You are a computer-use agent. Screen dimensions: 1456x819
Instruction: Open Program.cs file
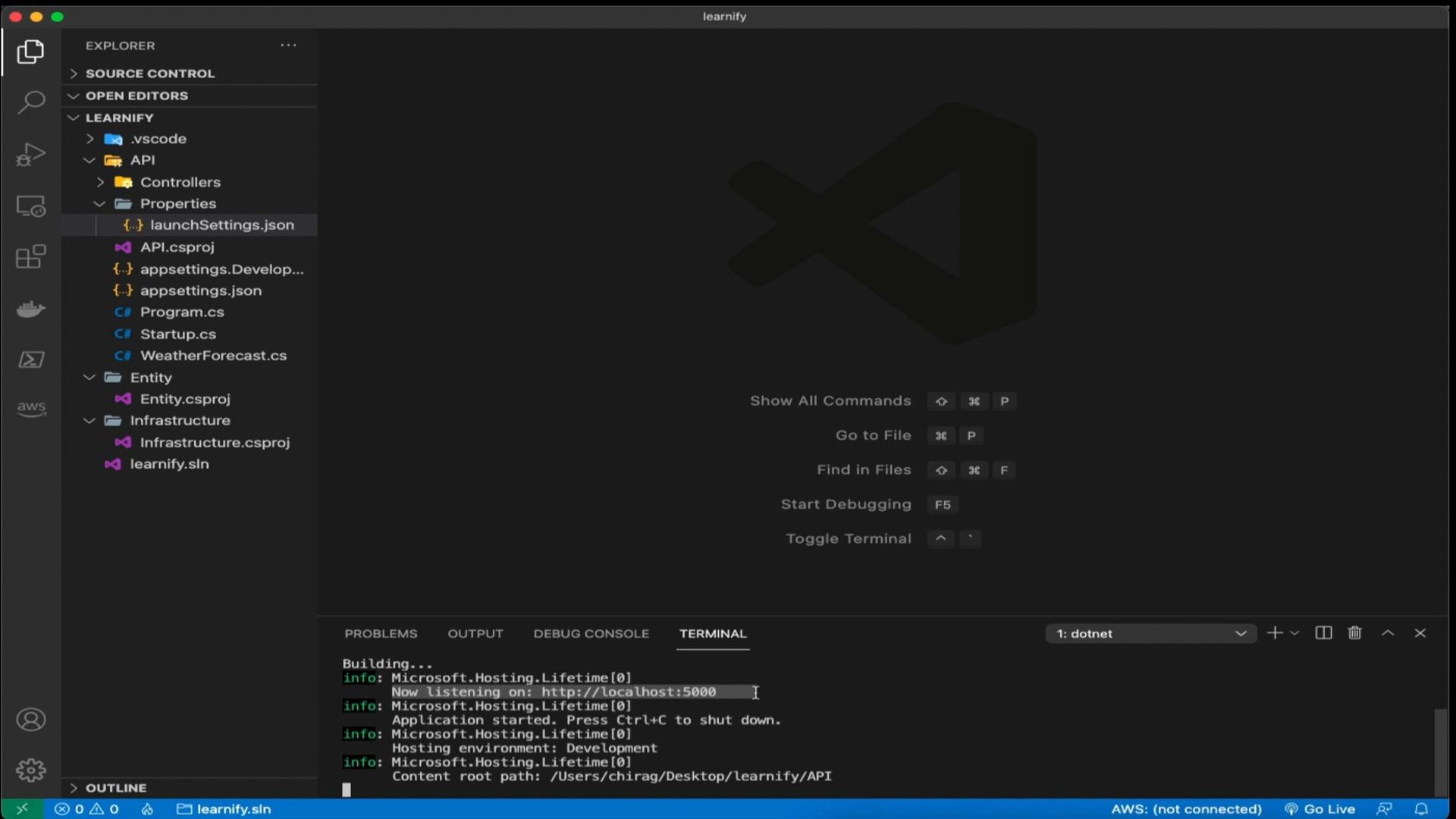pos(190,312)
